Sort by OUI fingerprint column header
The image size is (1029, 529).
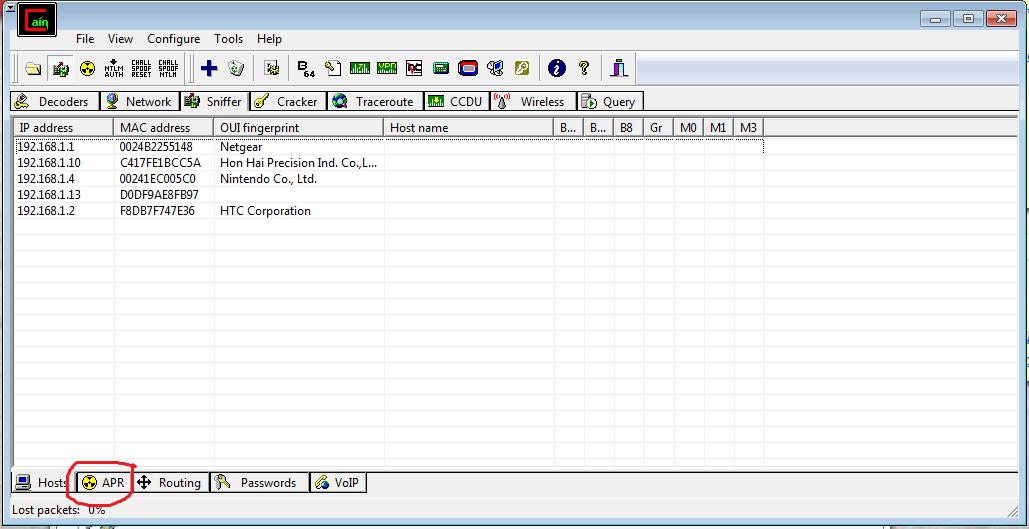click(299, 128)
